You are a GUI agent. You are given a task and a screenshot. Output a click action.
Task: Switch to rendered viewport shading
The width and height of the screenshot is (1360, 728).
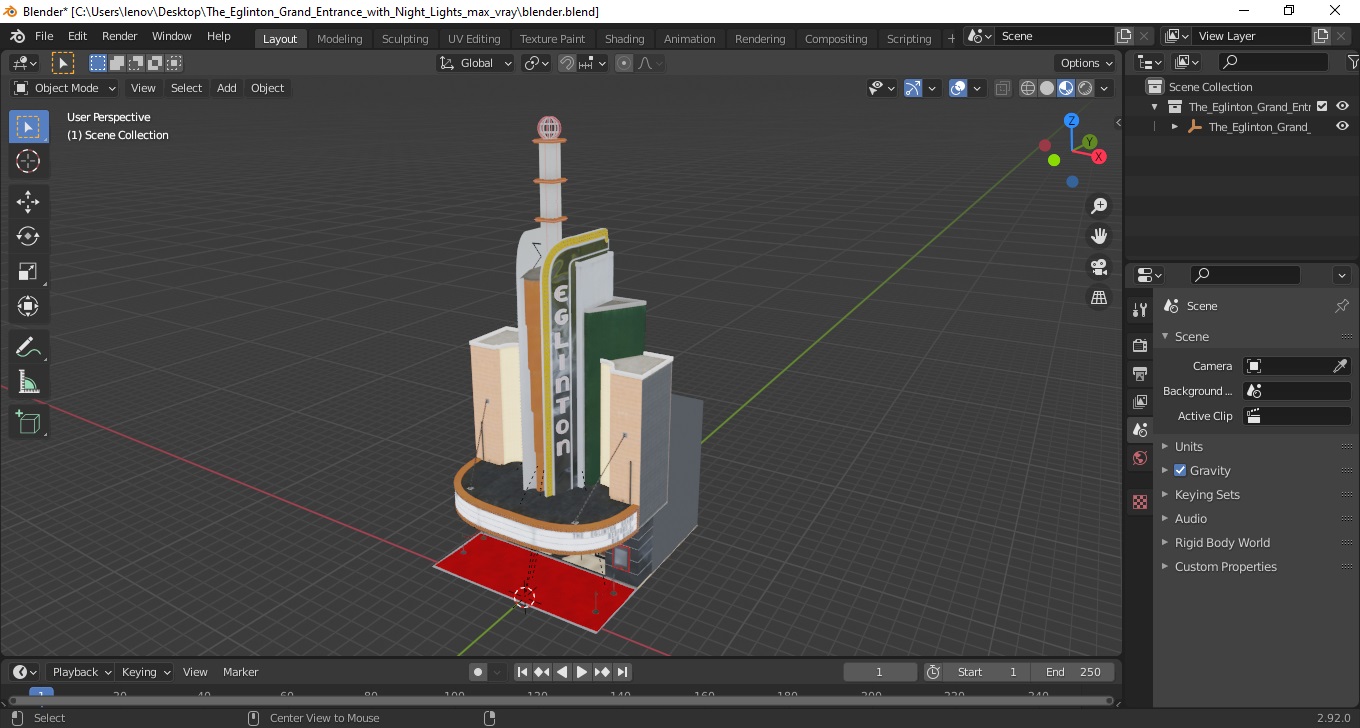pyautogui.click(x=1085, y=88)
